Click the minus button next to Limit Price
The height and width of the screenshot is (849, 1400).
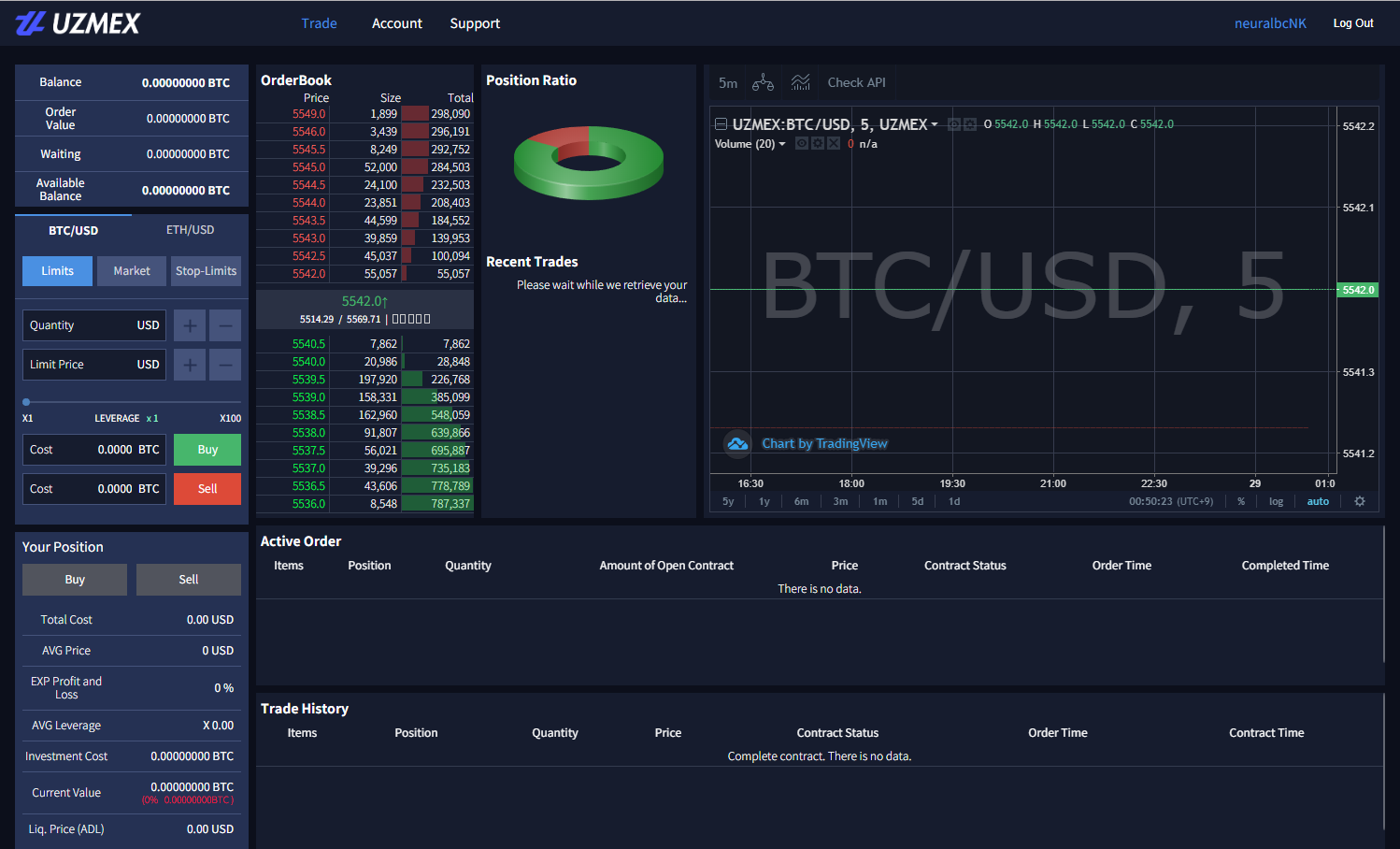pos(225,365)
